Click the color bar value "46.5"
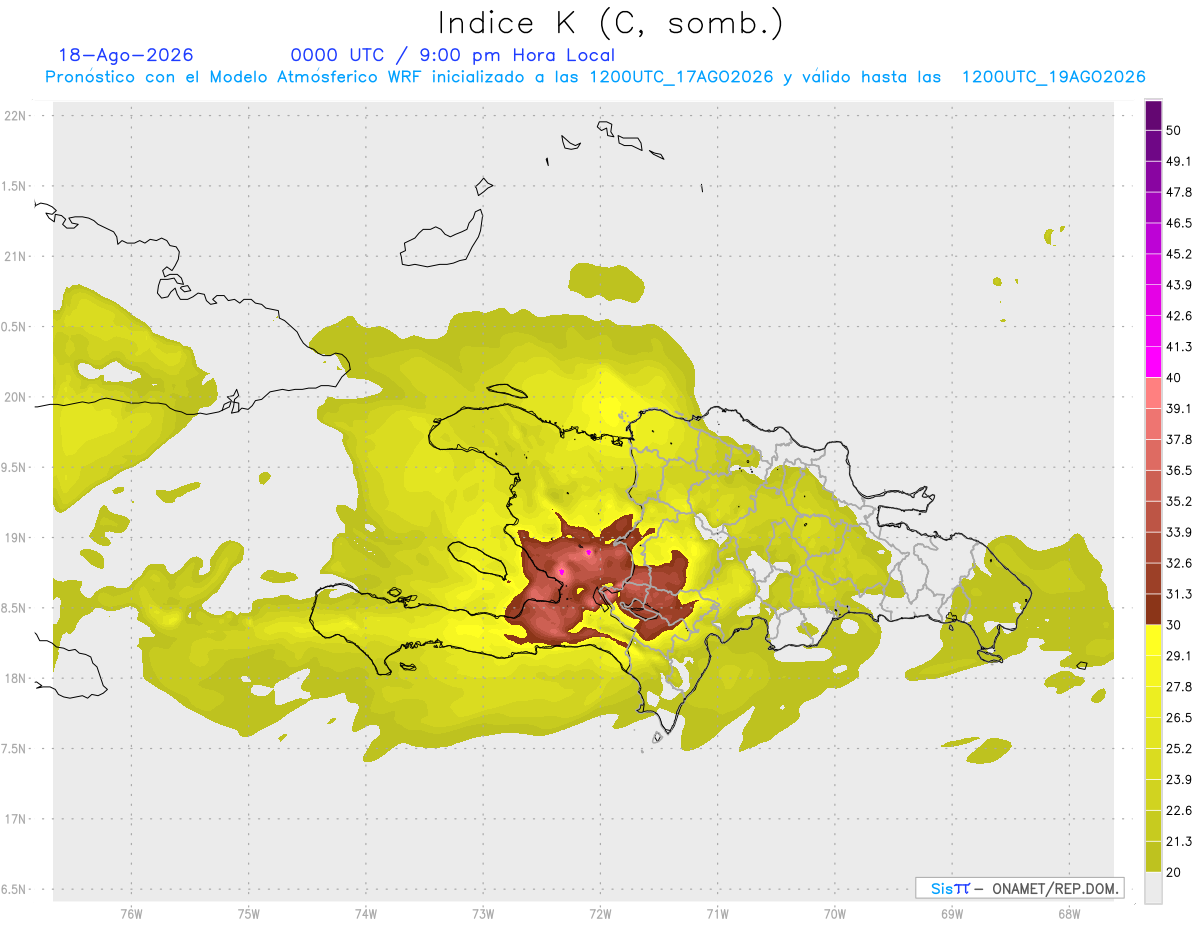This screenshot has width=1200, height=927. [x=1178, y=223]
